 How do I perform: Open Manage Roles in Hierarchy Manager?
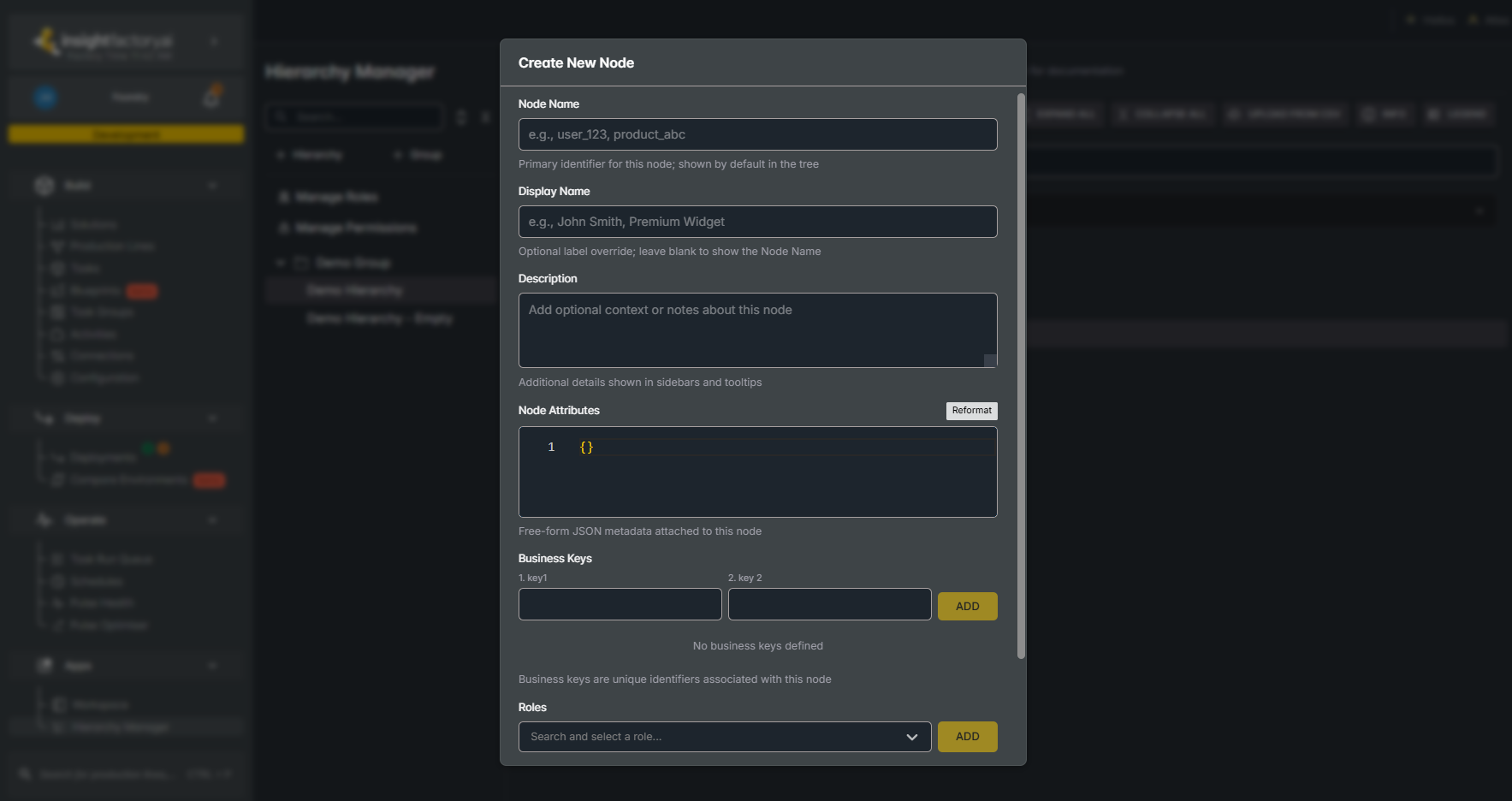tap(329, 197)
